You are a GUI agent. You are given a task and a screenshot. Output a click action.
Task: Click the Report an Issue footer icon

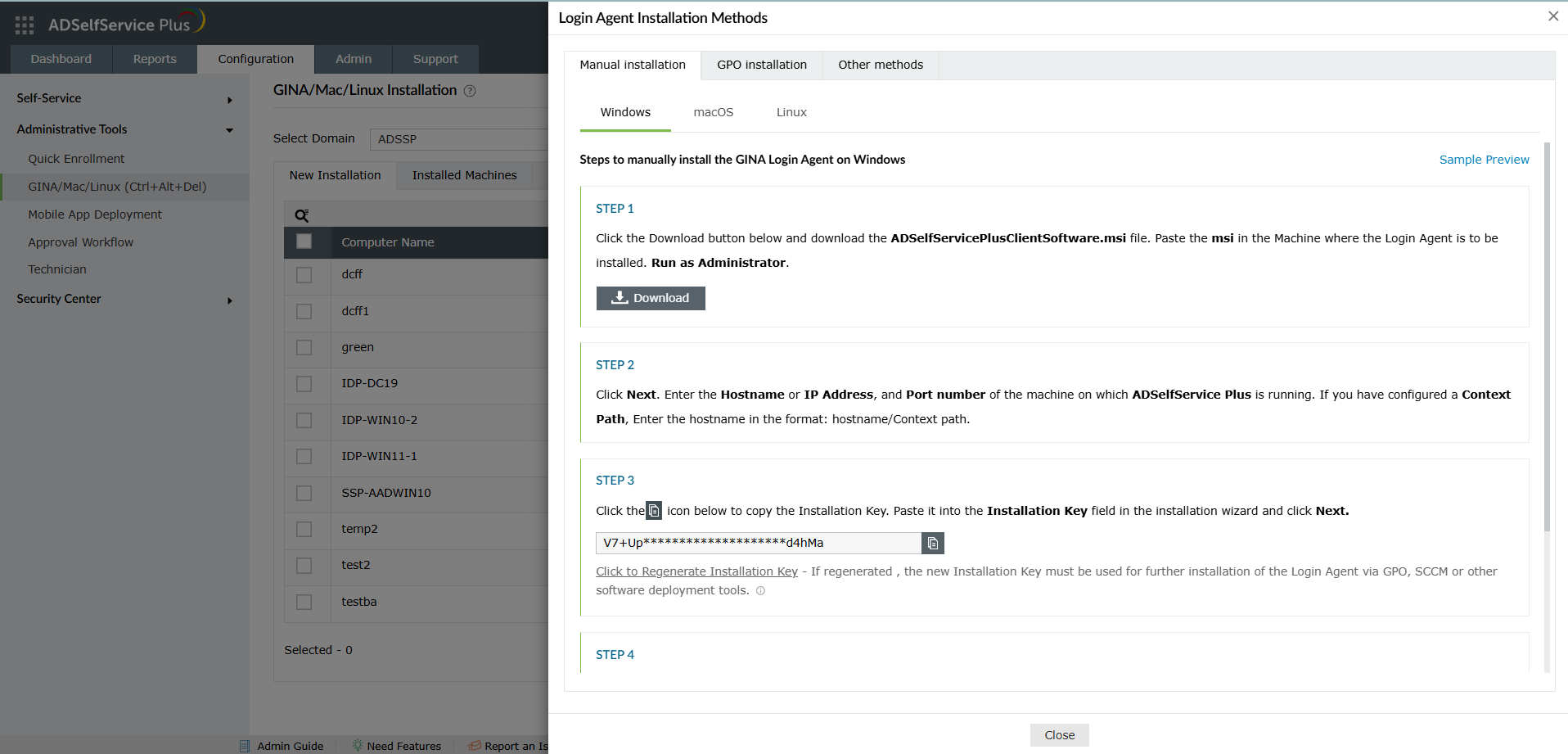click(474, 746)
